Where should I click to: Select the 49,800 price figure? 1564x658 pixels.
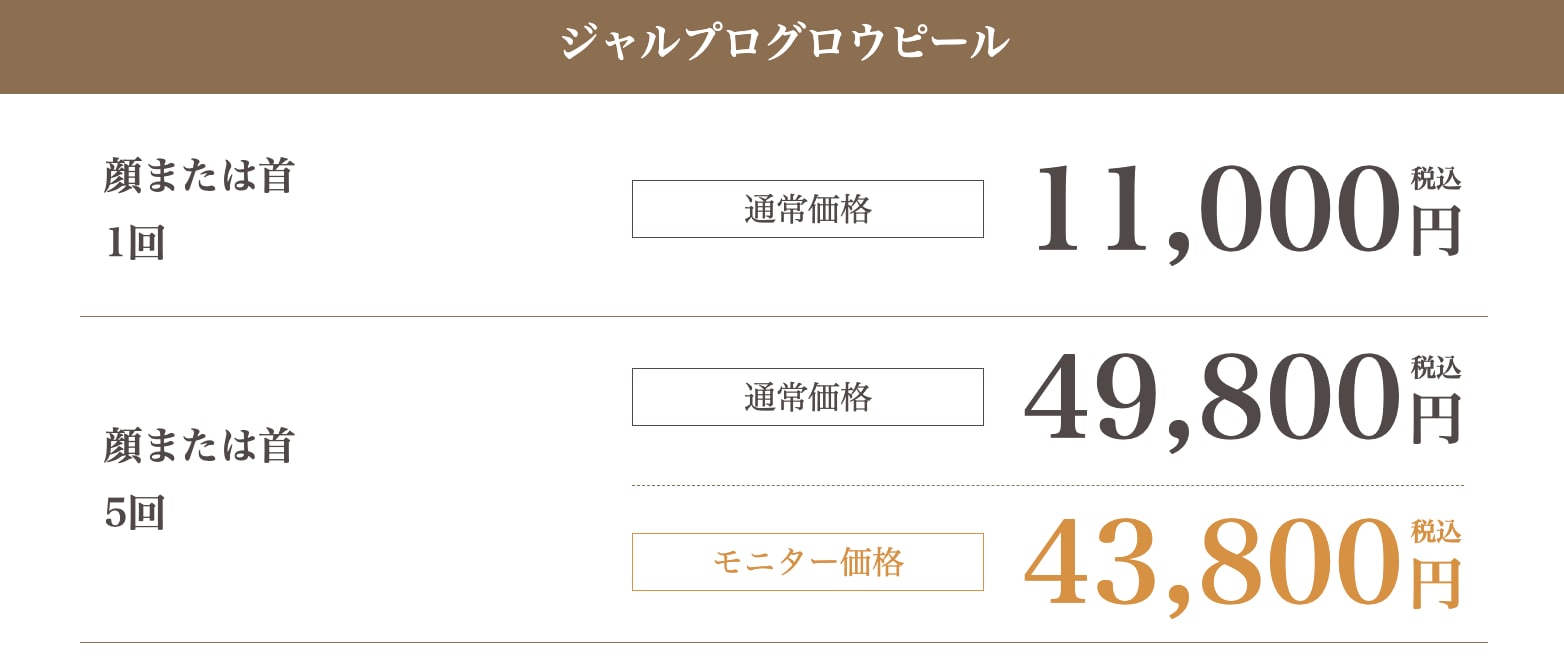pyautogui.click(x=1210, y=398)
